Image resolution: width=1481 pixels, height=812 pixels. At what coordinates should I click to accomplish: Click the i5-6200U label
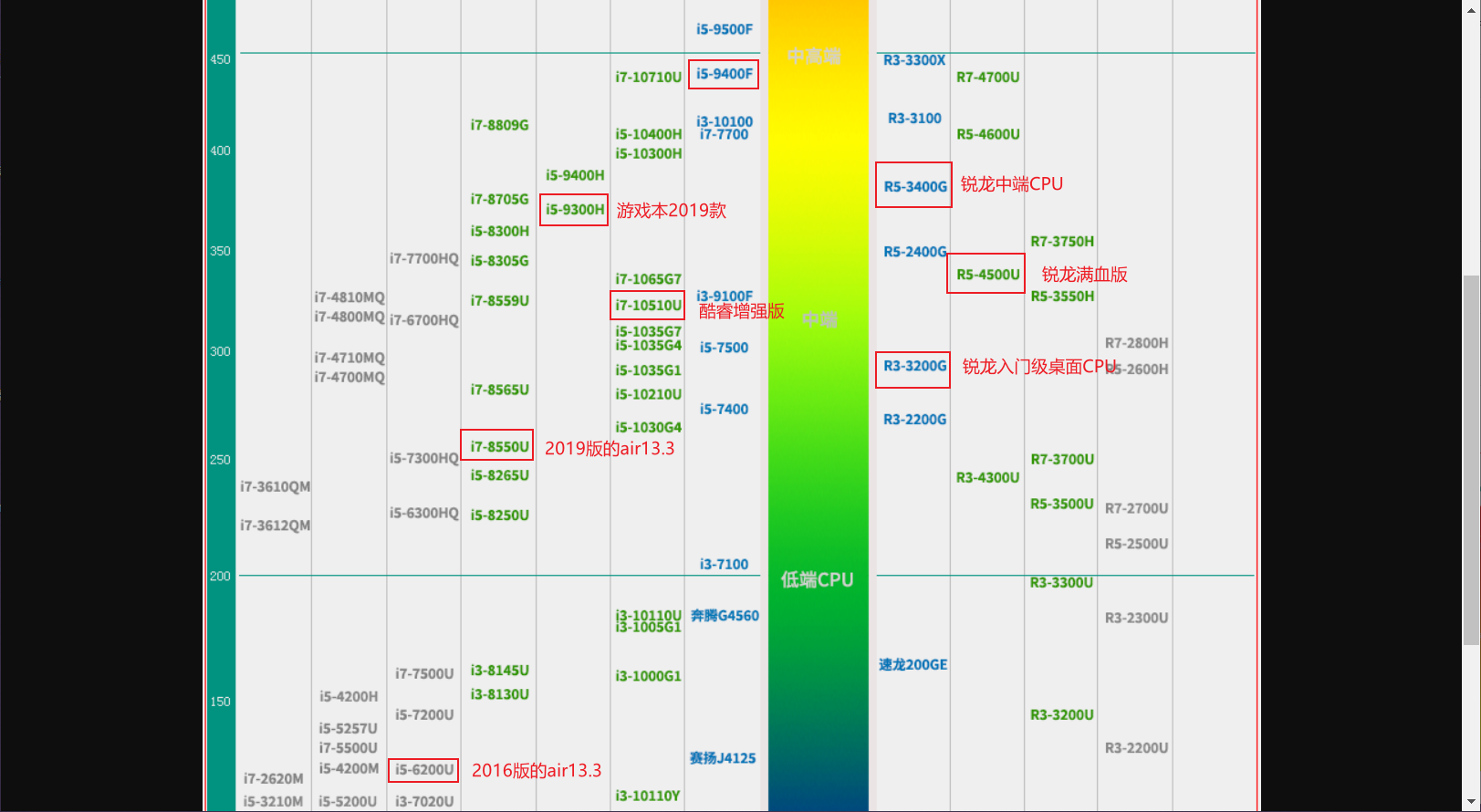click(x=424, y=770)
